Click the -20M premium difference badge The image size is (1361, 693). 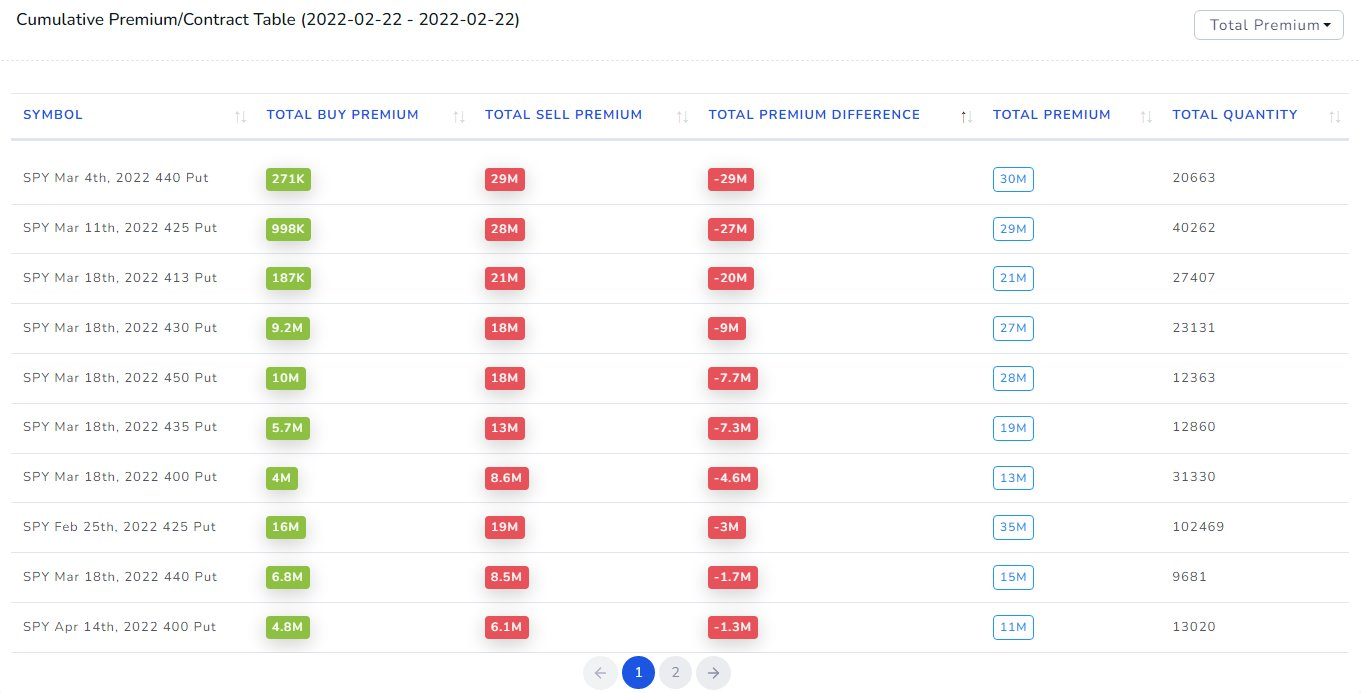pyautogui.click(x=731, y=279)
